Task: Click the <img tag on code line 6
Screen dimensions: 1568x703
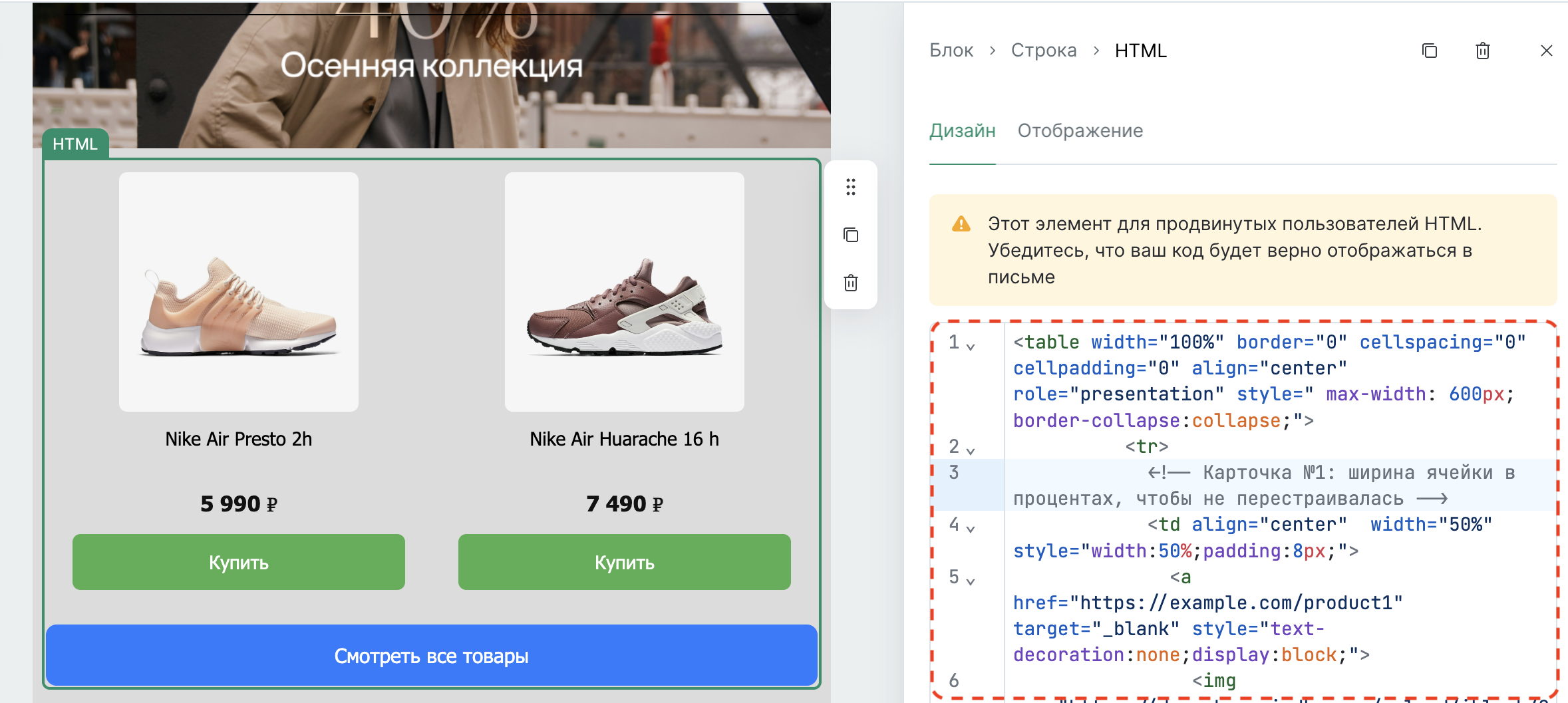Action: pos(1214,680)
